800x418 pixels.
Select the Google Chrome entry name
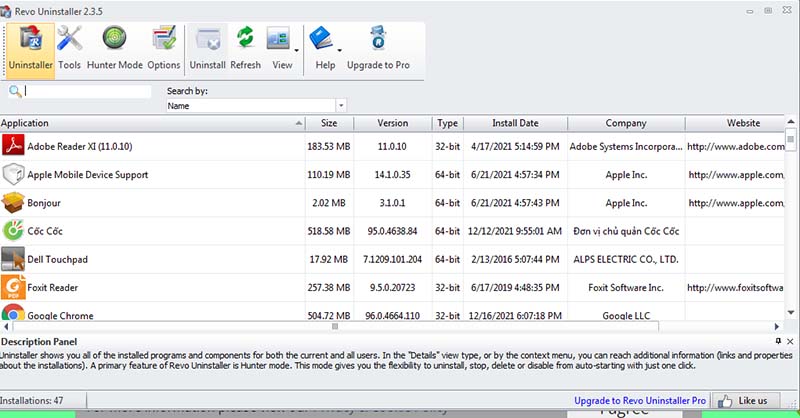click(60, 315)
